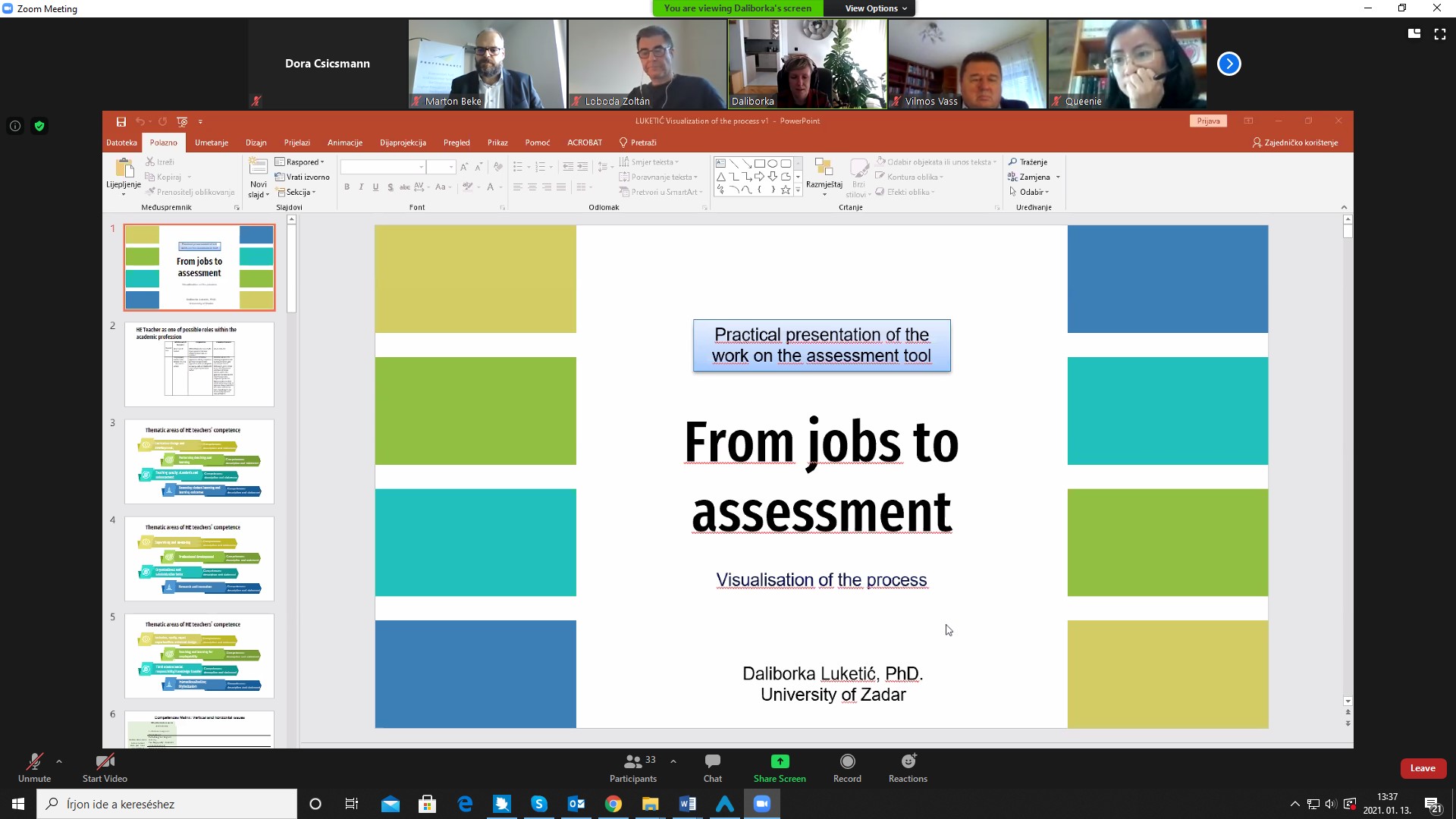Leave the Zoom meeting
Viewport: 1456px width, 819px height.
click(1422, 768)
